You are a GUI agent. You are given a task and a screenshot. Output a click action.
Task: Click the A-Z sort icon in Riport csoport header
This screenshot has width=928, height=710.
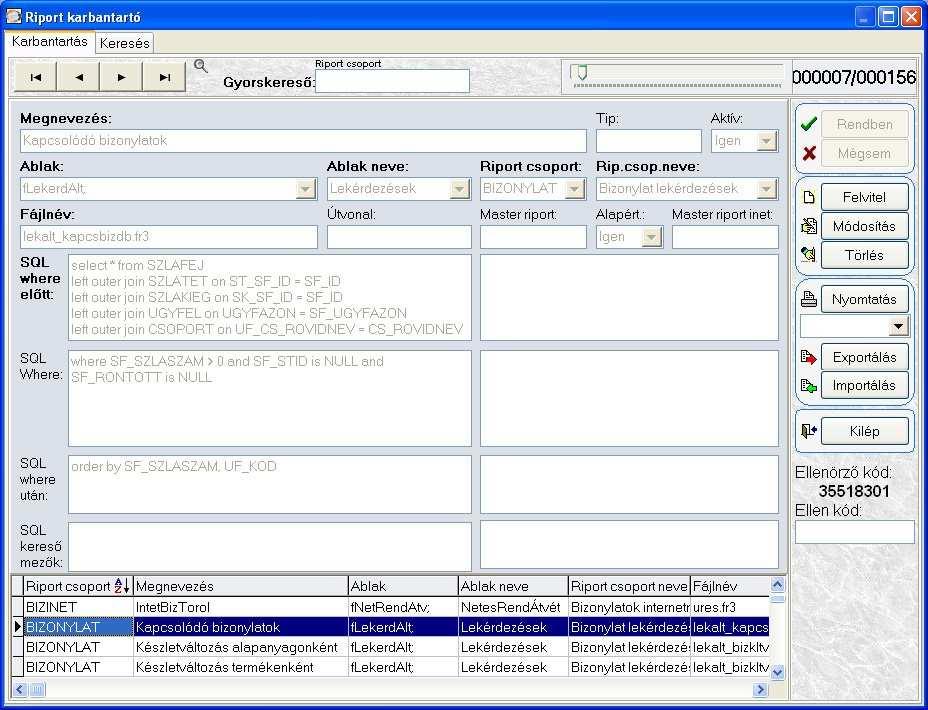121,586
